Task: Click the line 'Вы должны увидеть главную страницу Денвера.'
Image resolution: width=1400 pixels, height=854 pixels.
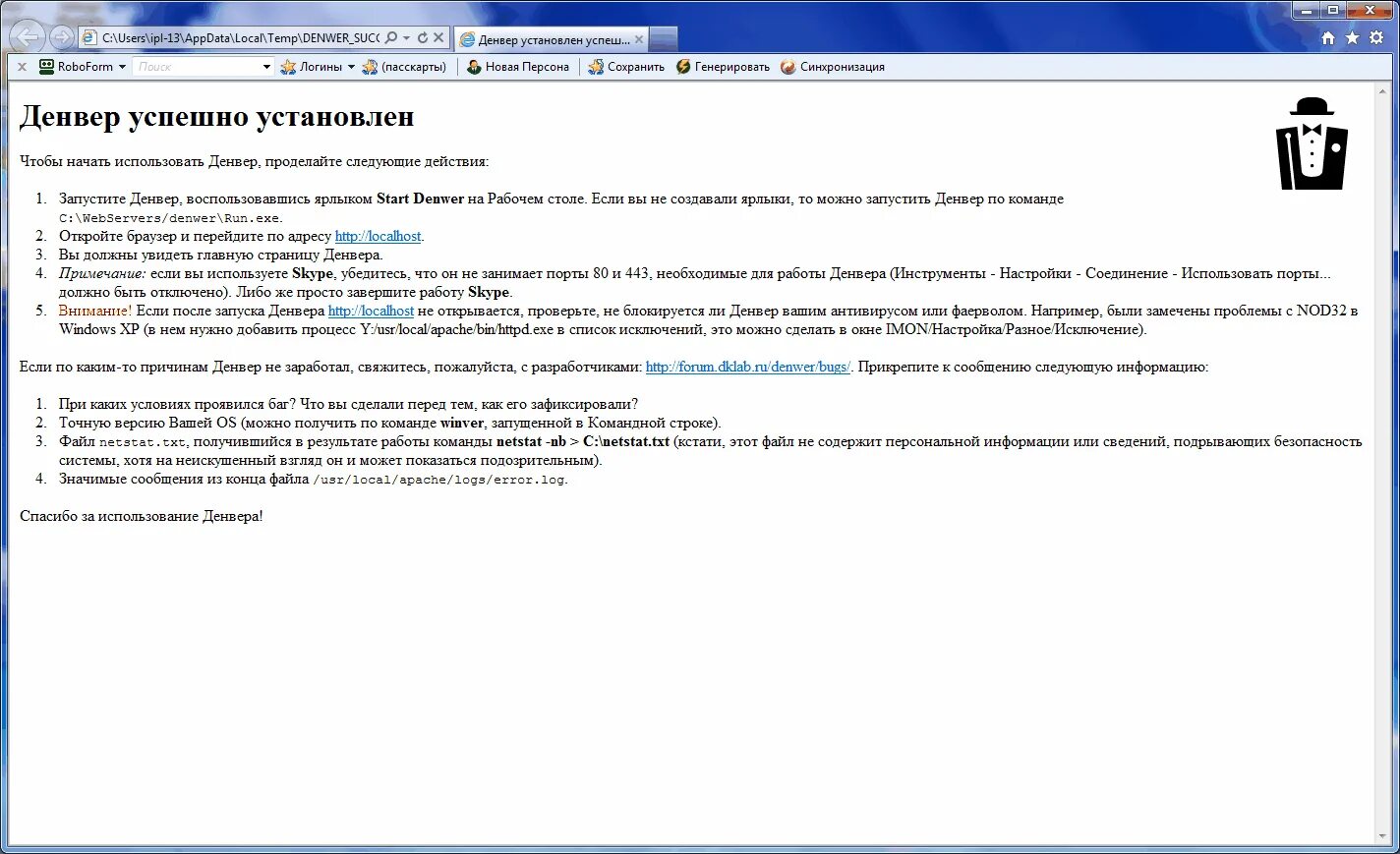Action: pos(221,255)
